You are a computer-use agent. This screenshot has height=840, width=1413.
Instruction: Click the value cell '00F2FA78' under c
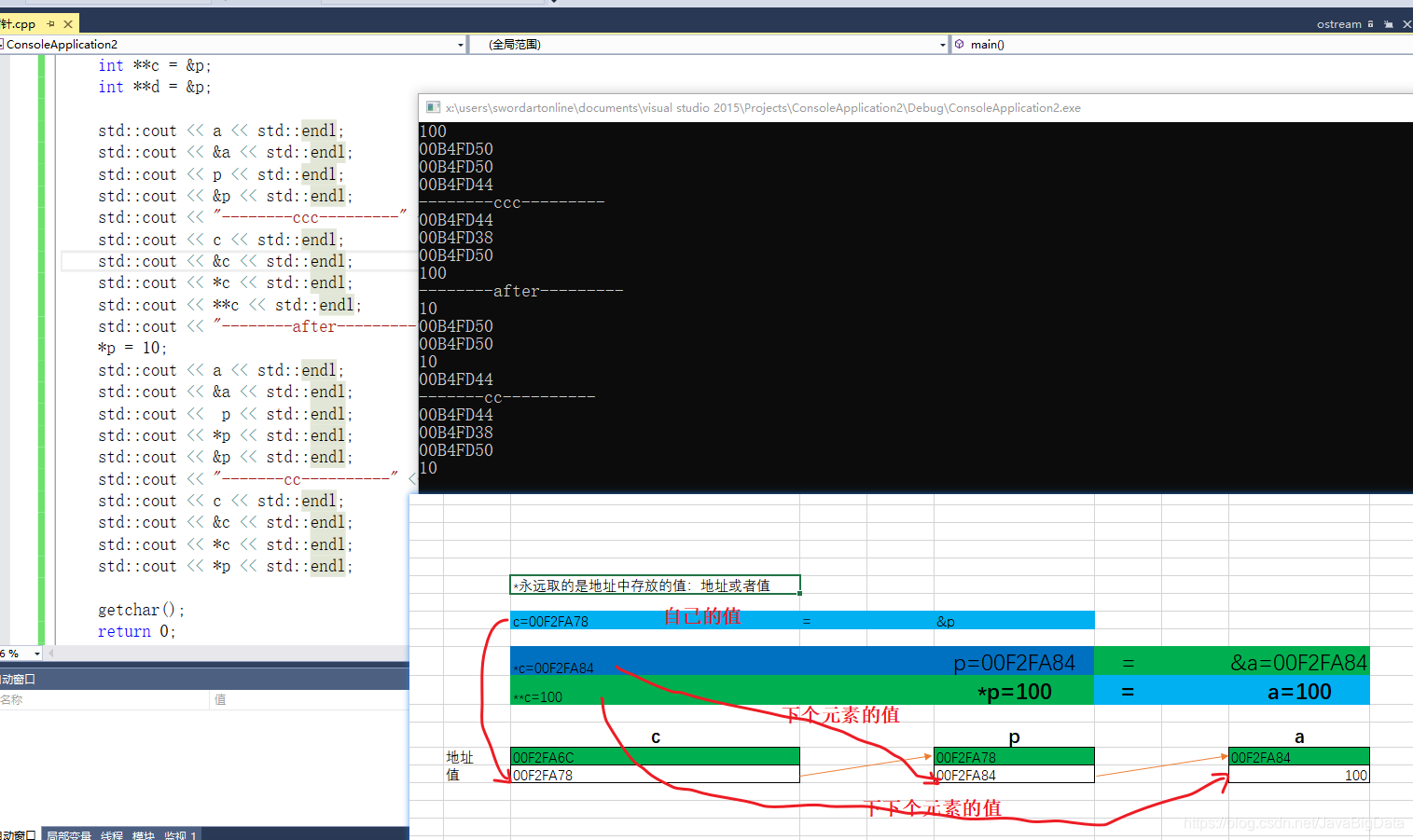coord(655,775)
